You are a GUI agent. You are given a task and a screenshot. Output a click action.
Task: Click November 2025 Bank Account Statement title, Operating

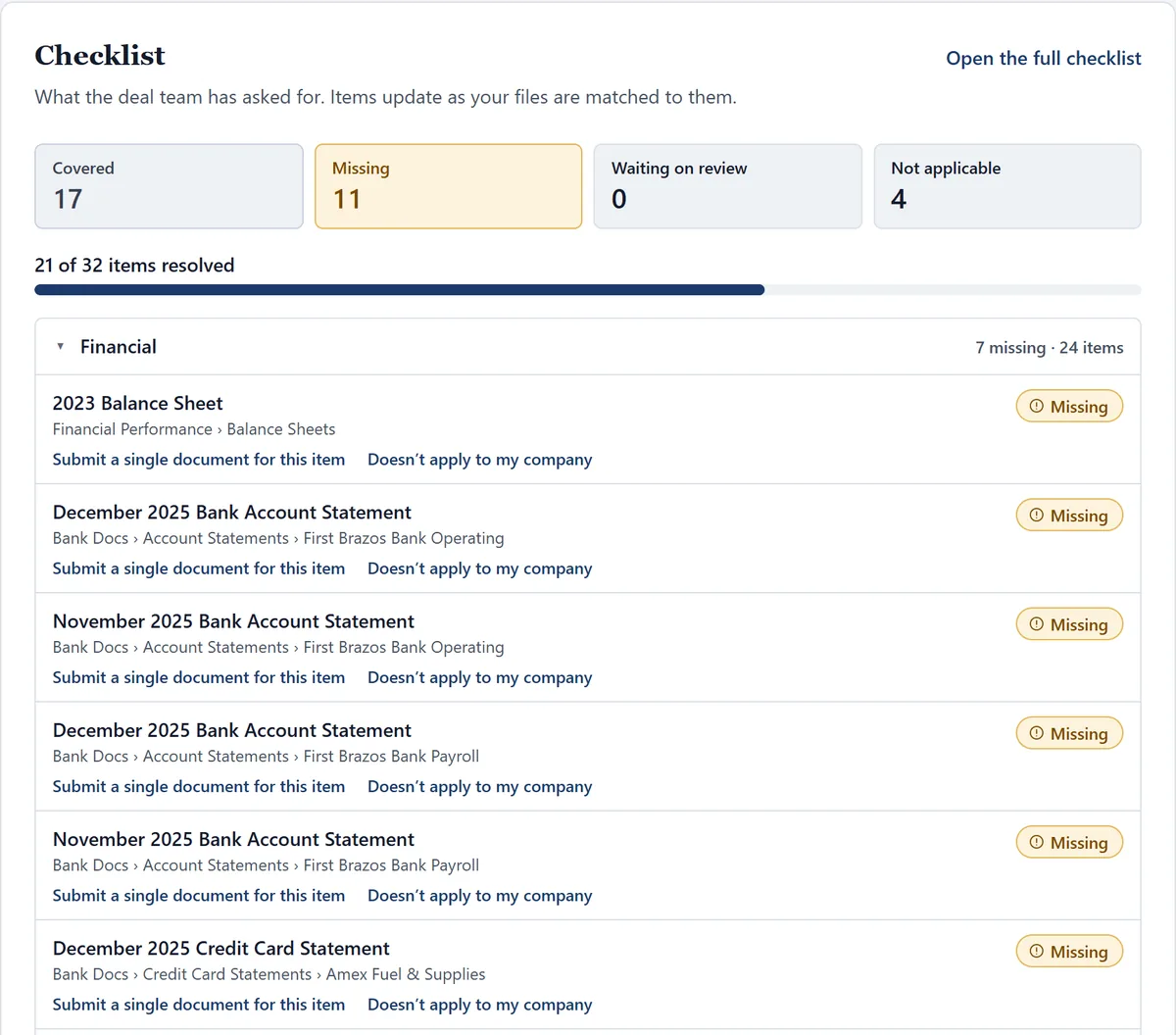click(x=233, y=620)
